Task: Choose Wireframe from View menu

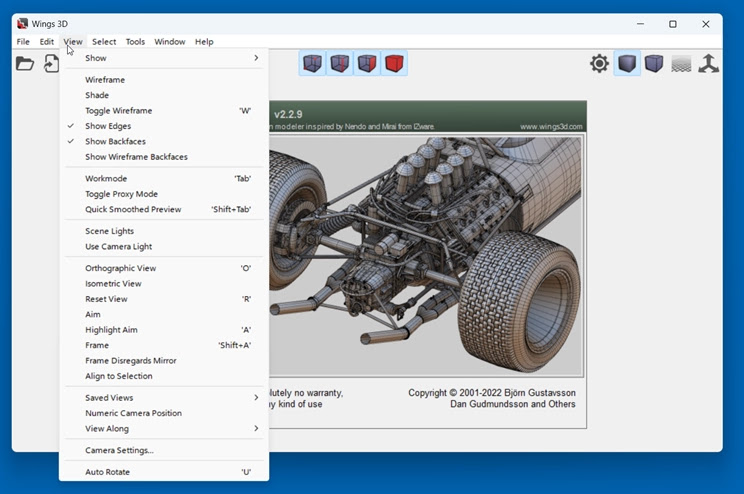Action: 164,80
